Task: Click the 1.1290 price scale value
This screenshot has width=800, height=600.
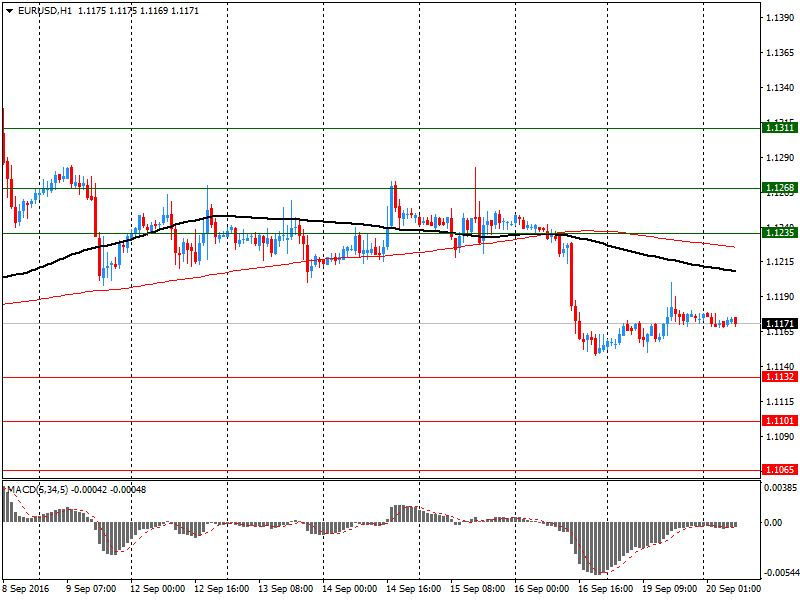Action: point(780,158)
